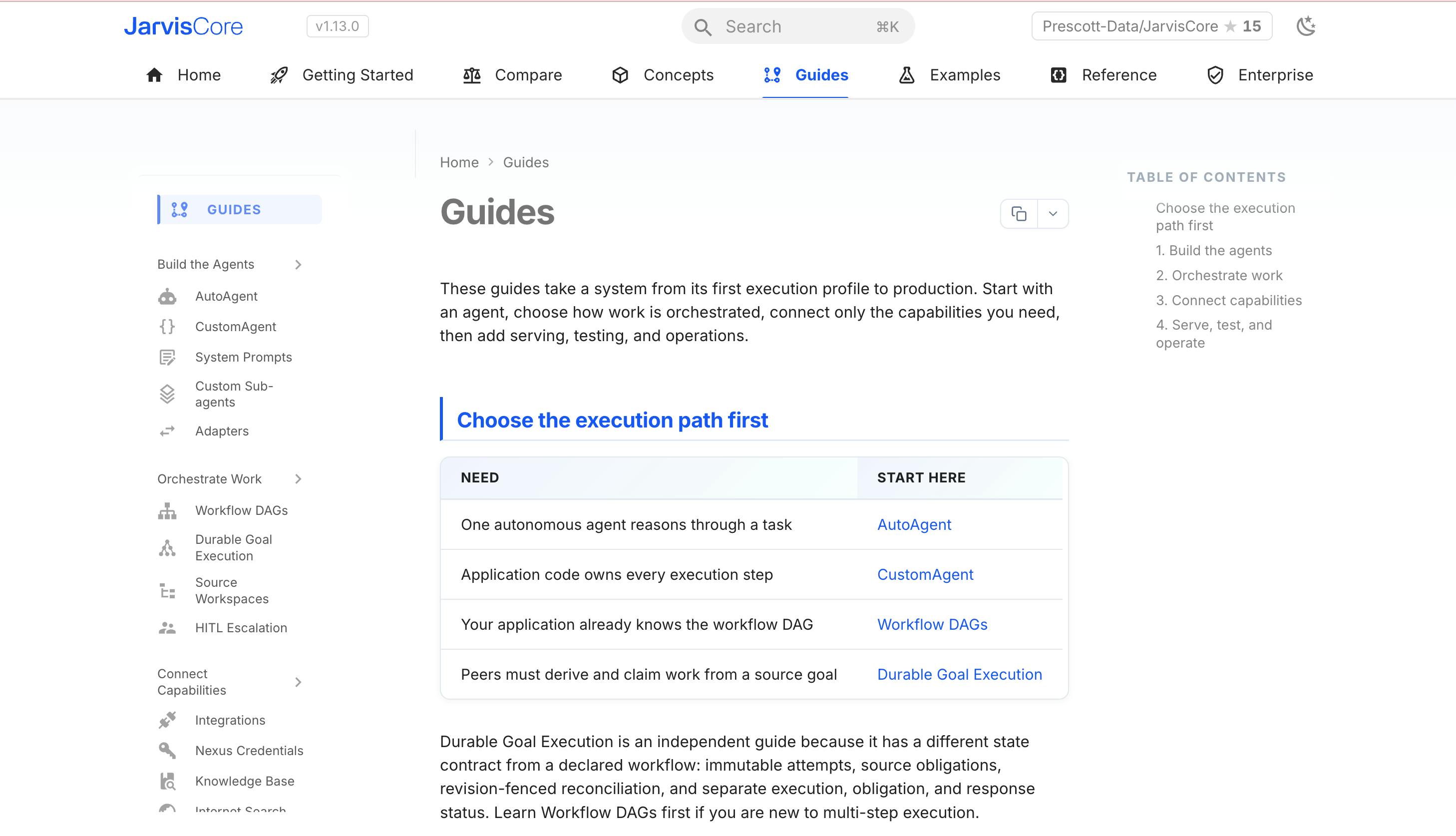The image size is (1456, 836).
Task: Click the Adapters arrows icon
Action: click(x=167, y=431)
